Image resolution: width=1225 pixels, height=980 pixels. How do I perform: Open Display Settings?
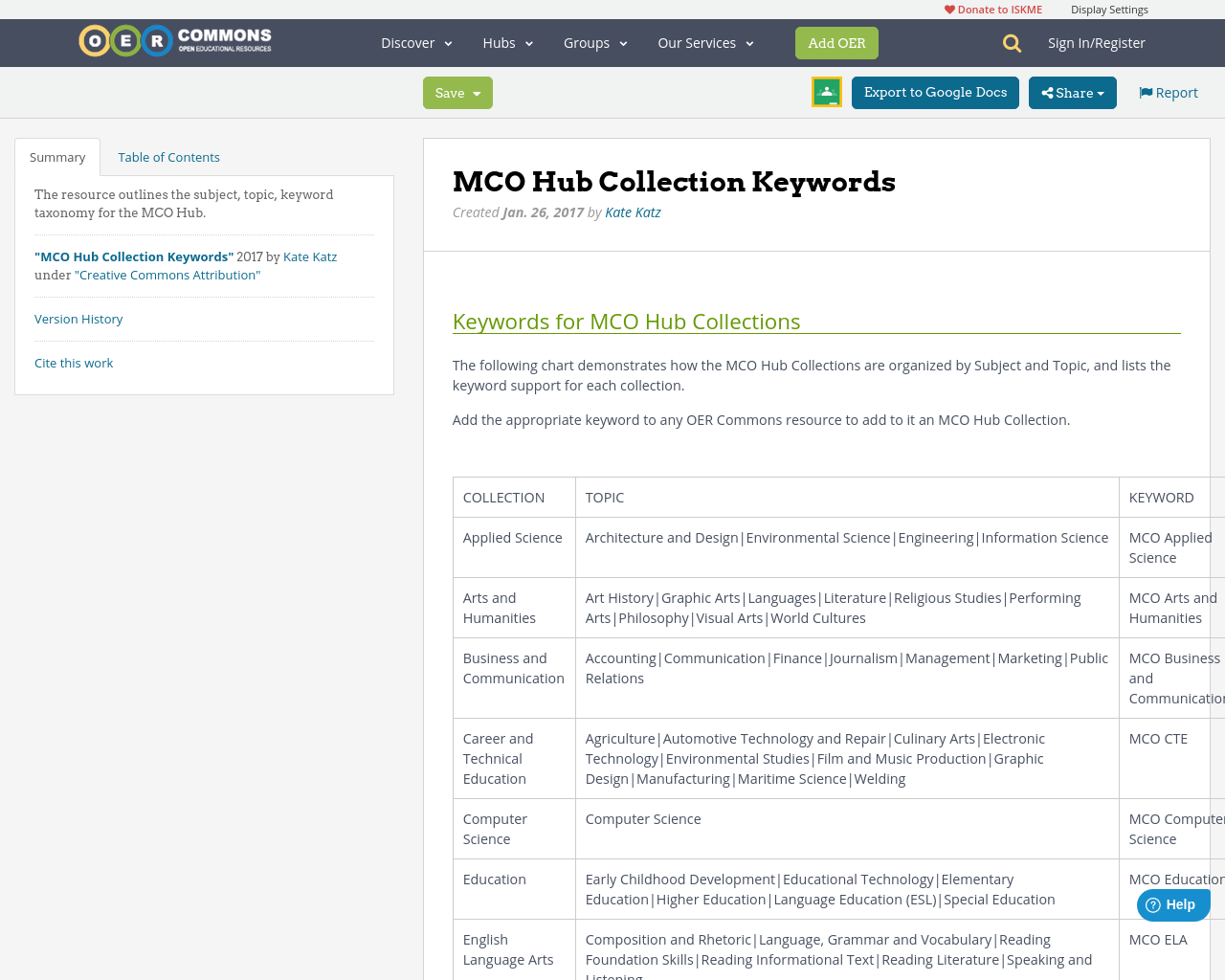coord(1109,9)
